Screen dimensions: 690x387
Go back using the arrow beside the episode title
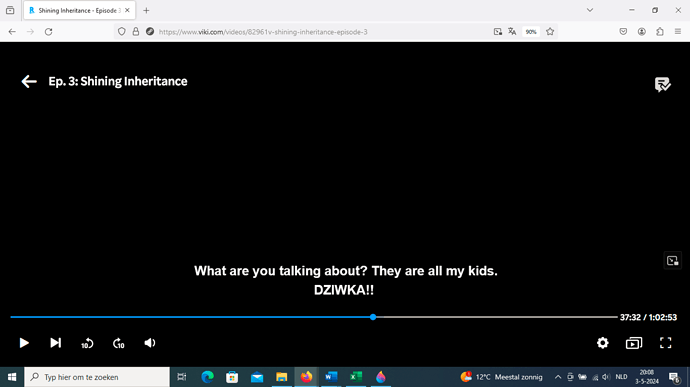(29, 81)
